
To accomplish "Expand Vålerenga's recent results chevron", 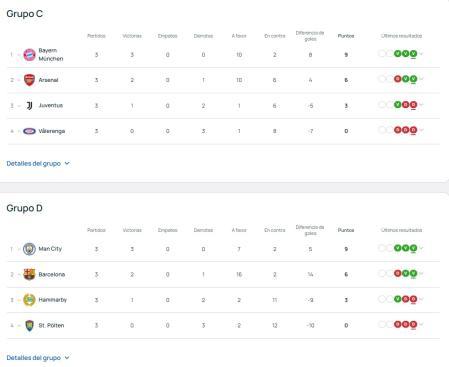I will [421, 130].
